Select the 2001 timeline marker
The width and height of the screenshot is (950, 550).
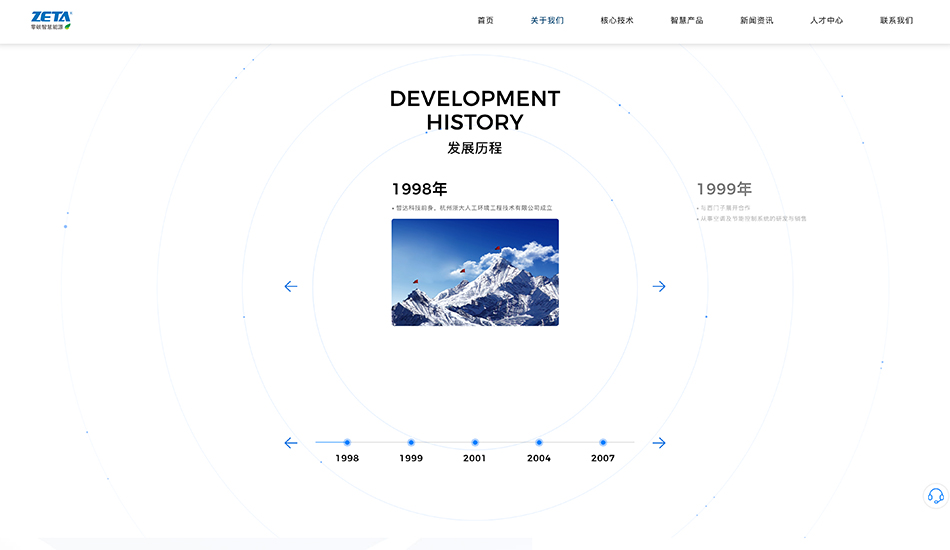click(x=475, y=442)
